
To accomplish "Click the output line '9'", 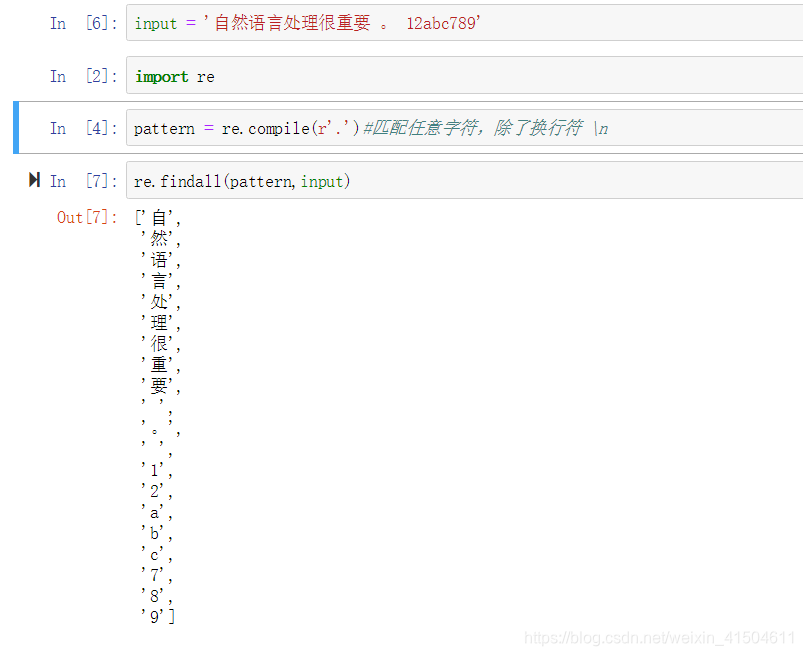I will pyautogui.click(x=158, y=616).
